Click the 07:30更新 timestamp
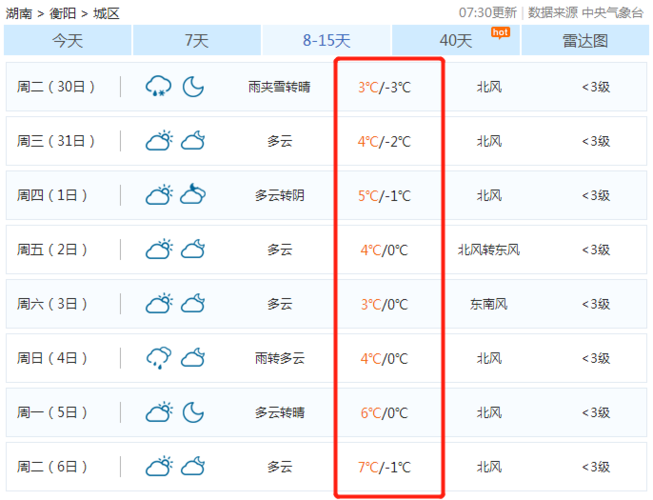Viewport: 653px width, 500px height. pos(488,13)
